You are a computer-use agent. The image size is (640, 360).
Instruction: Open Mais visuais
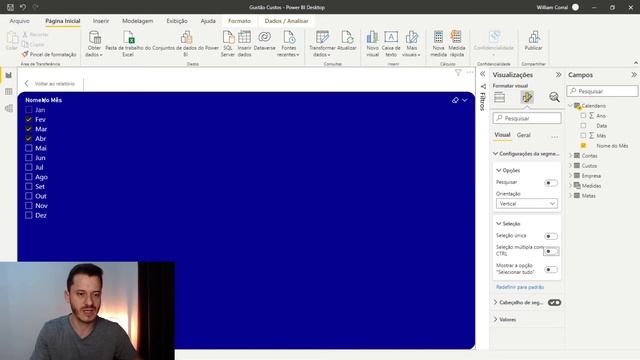click(x=411, y=43)
